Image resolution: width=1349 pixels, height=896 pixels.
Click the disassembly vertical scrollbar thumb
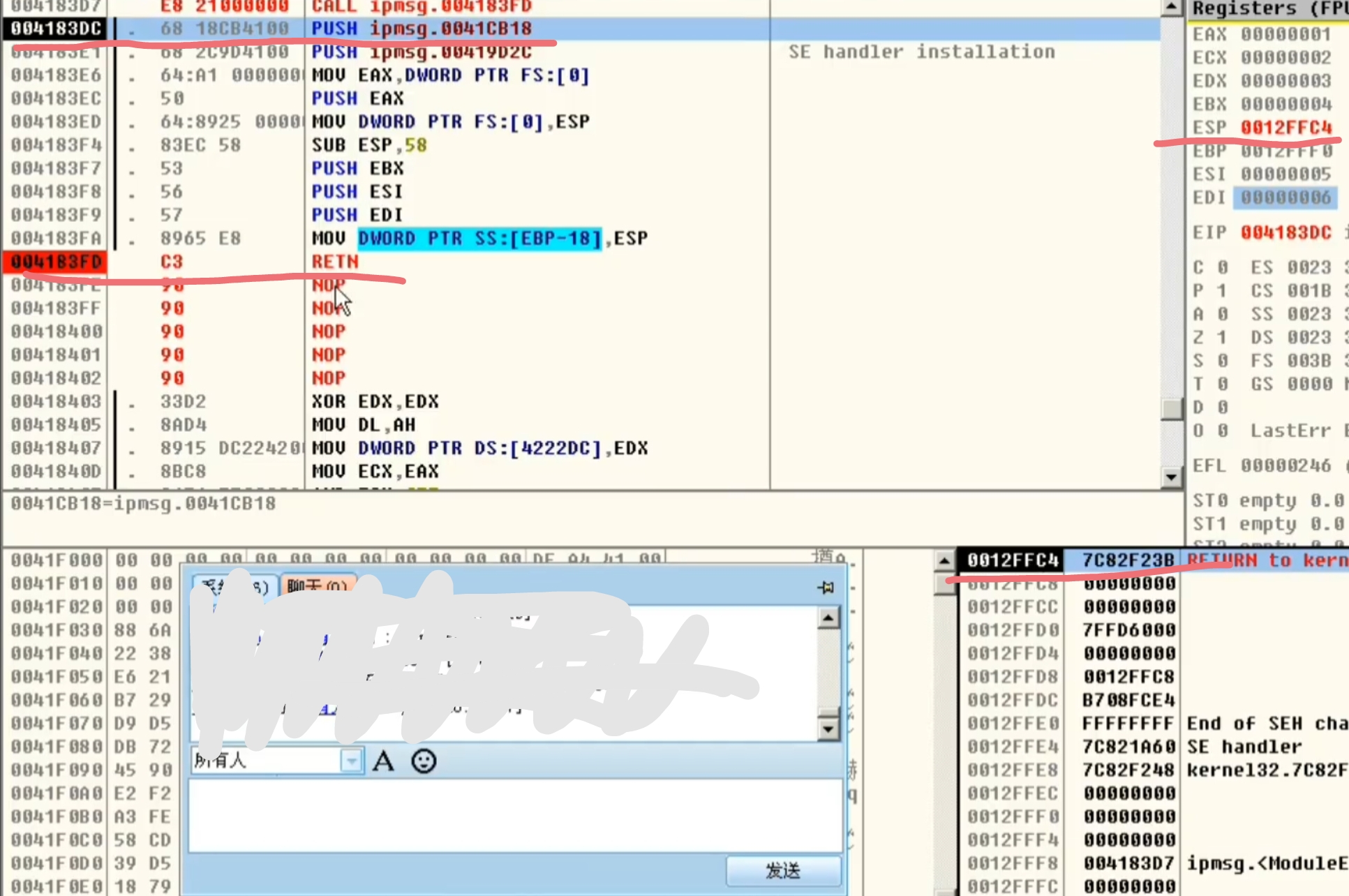click(1171, 408)
